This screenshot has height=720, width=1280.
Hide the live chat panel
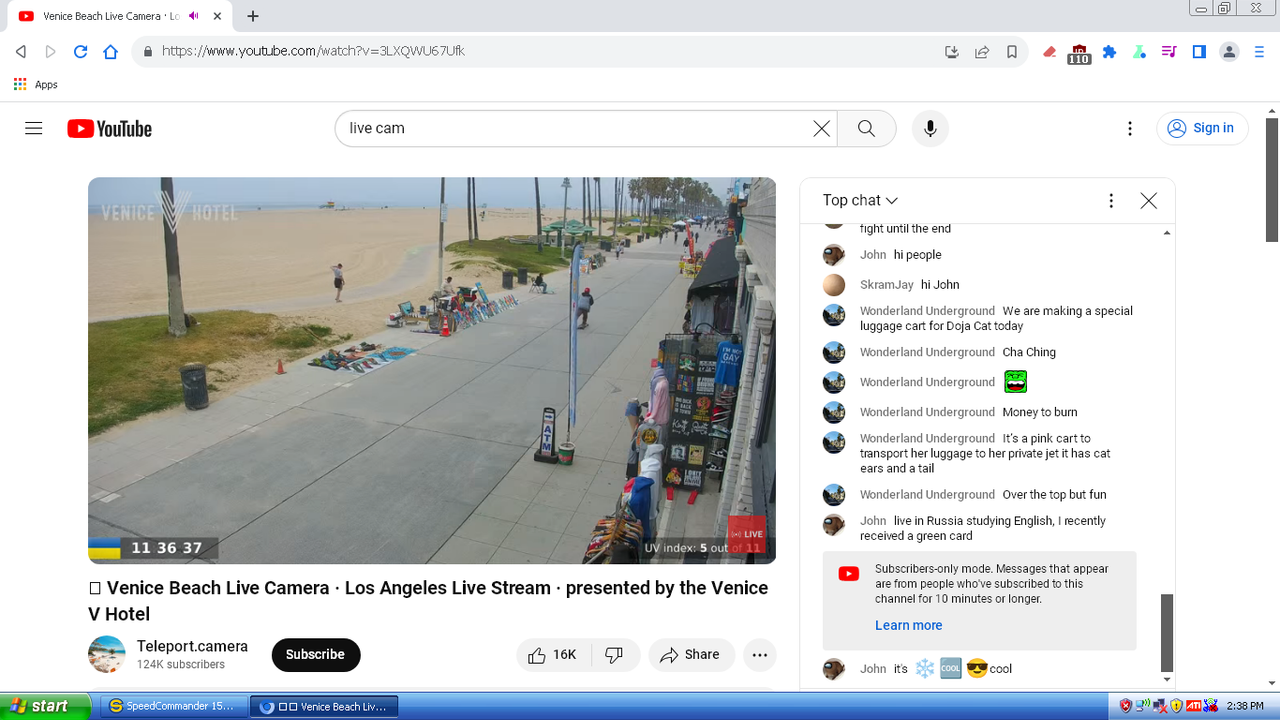1149,201
